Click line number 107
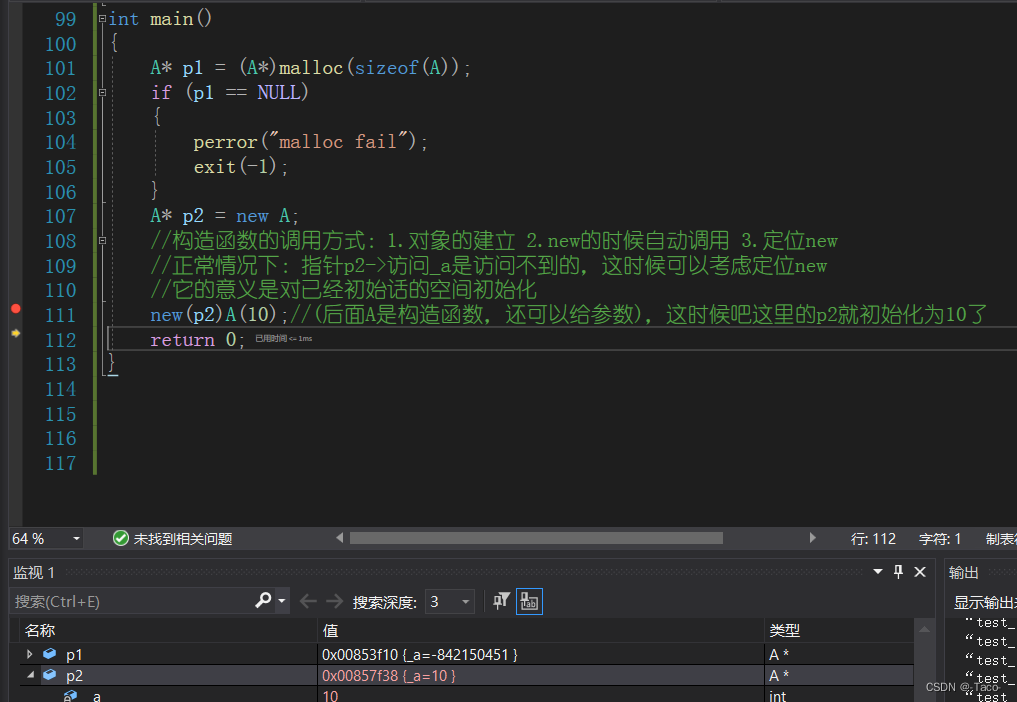 (x=60, y=216)
